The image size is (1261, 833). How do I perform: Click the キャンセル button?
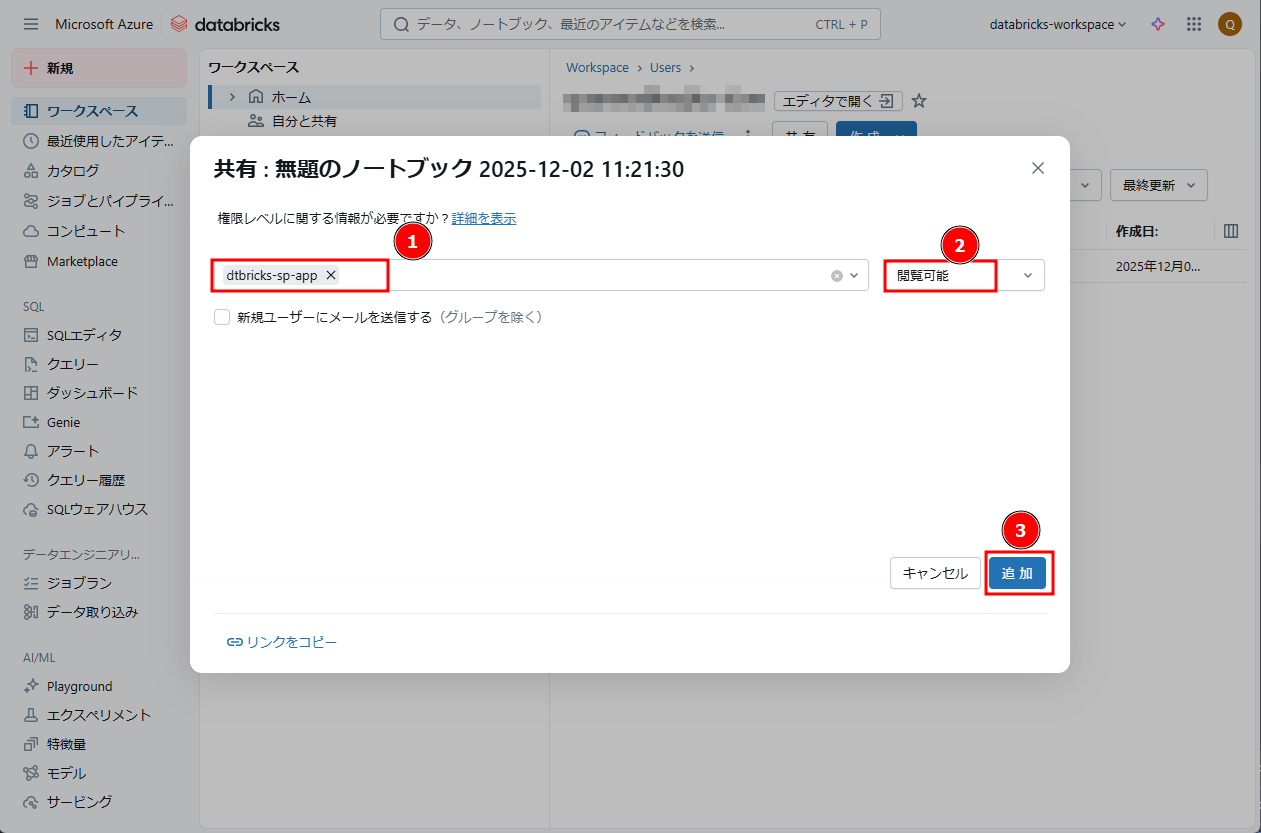pyautogui.click(x=935, y=573)
